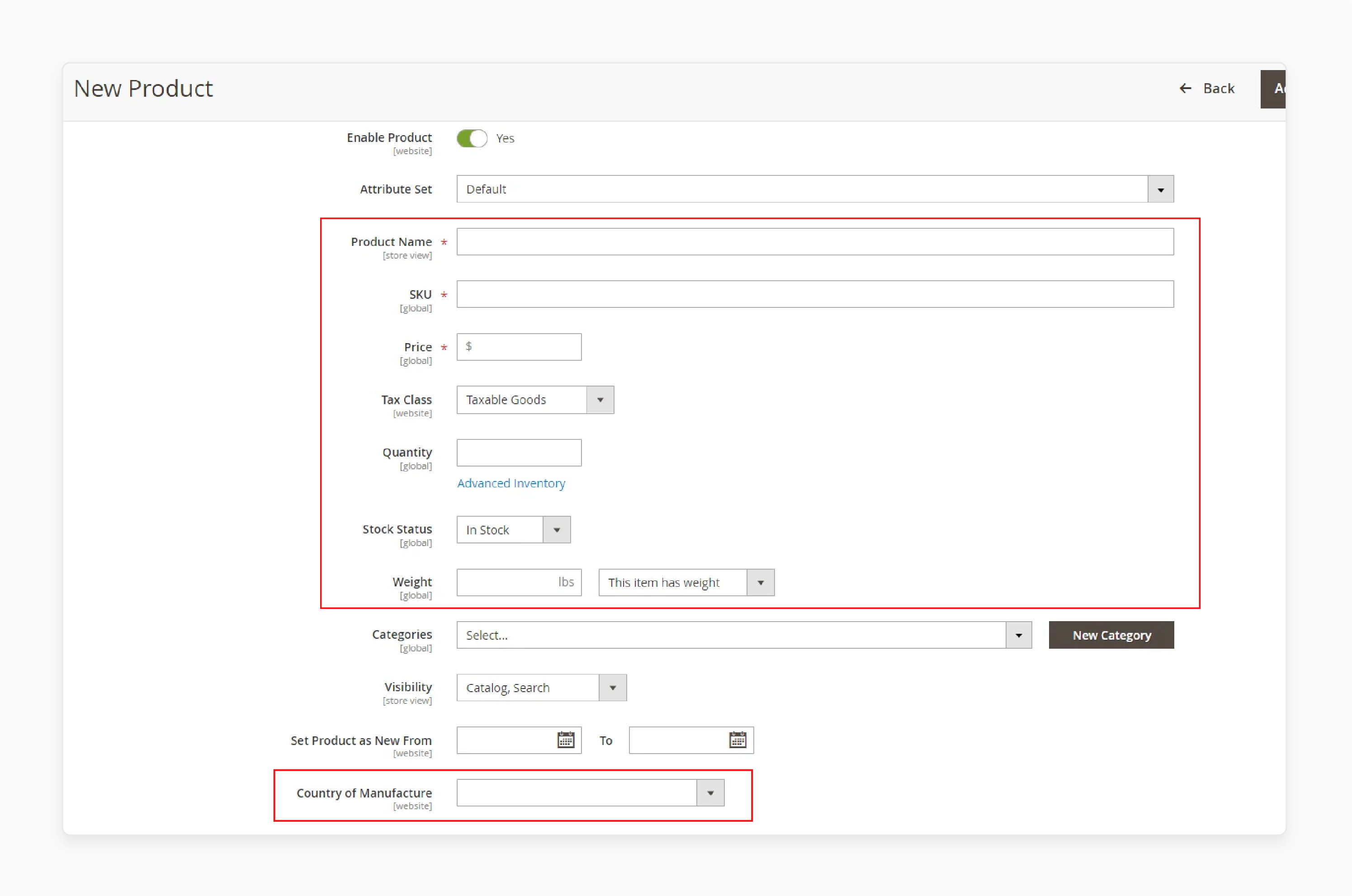The image size is (1352, 896).
Task: Open the Visibility dropdown menu
Action: tap(613, 687)
